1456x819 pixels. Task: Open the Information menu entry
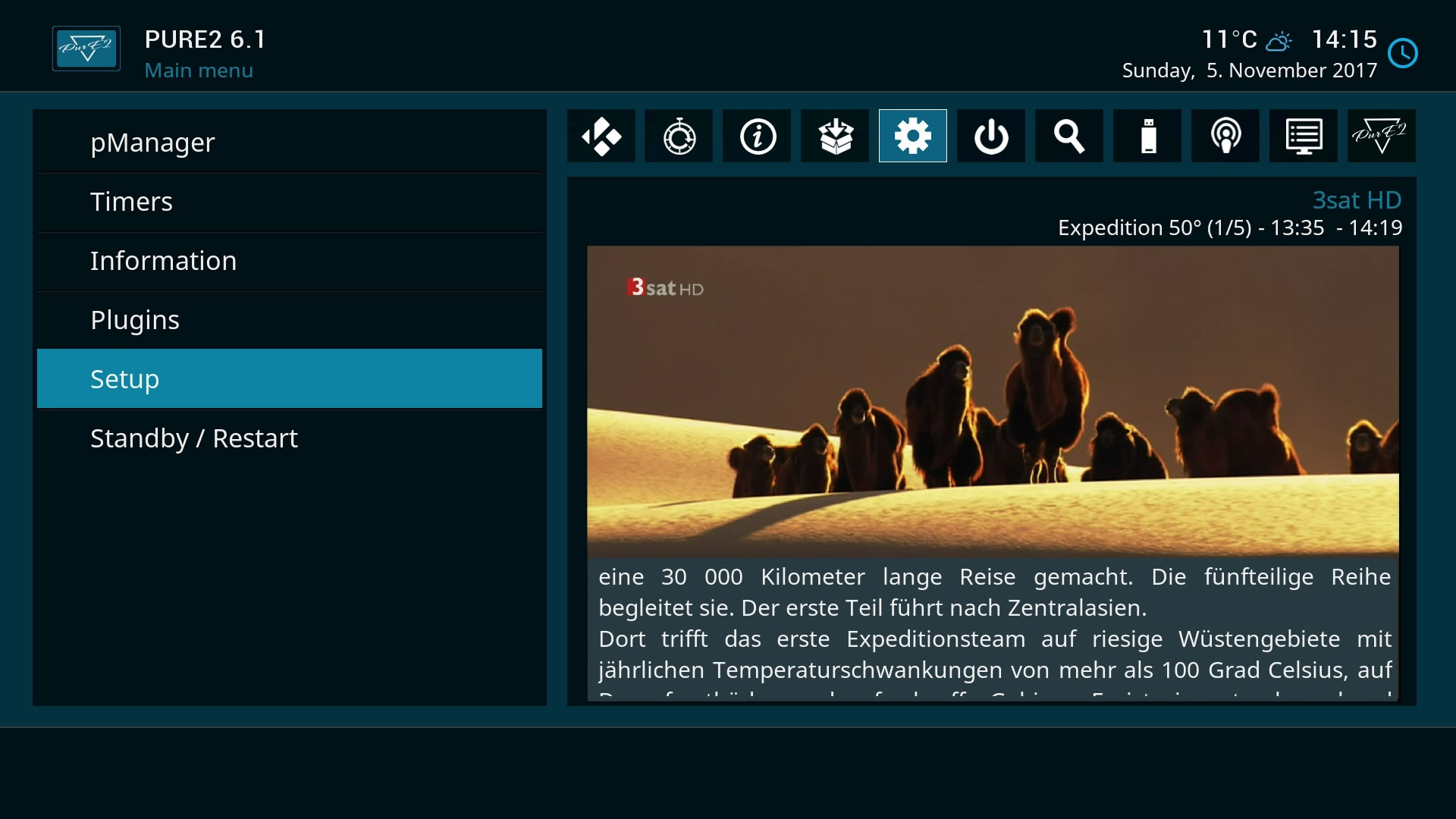(x=290, y=261)
